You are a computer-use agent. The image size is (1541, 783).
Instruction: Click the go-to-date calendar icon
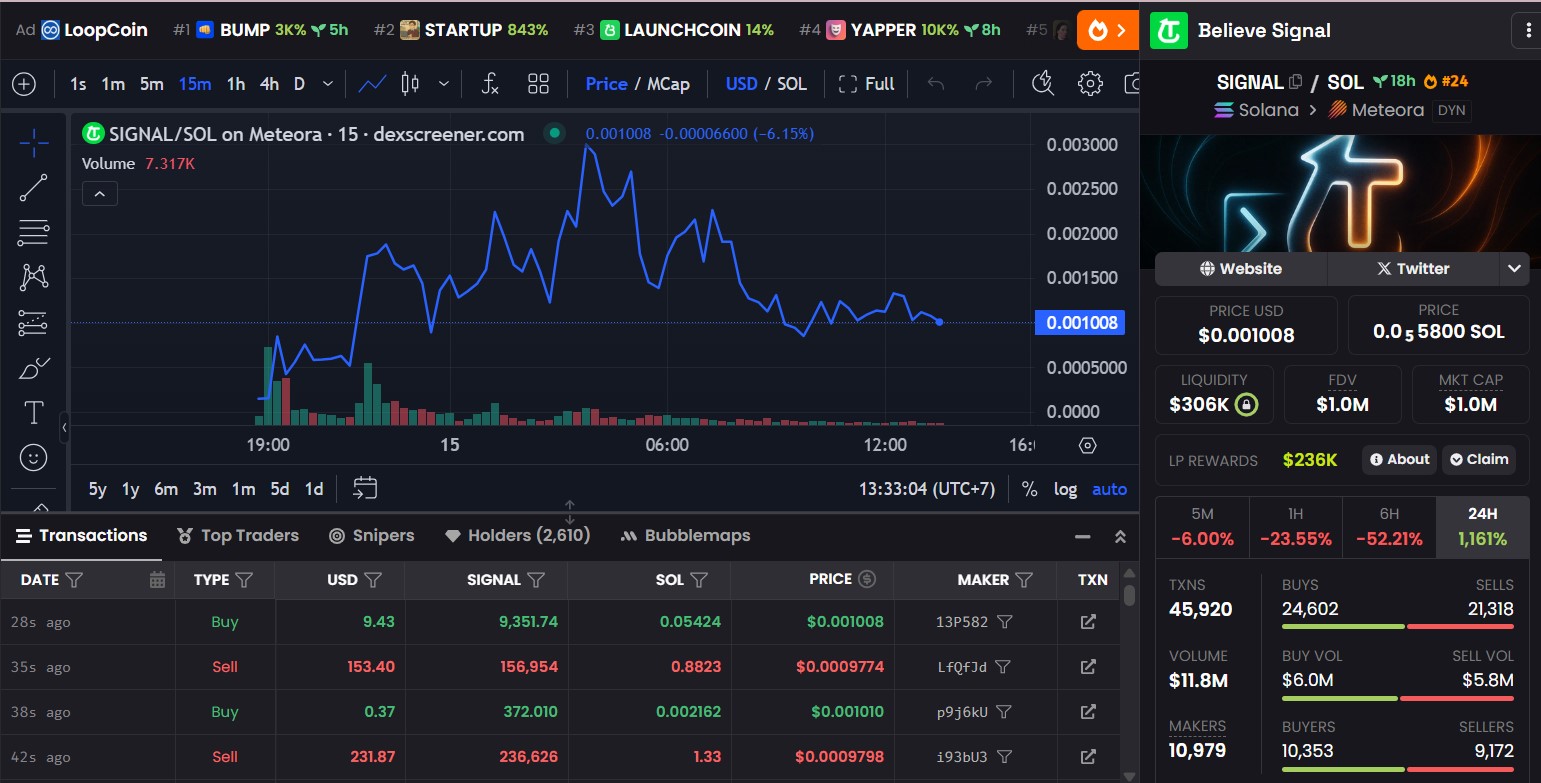point(365,489)
